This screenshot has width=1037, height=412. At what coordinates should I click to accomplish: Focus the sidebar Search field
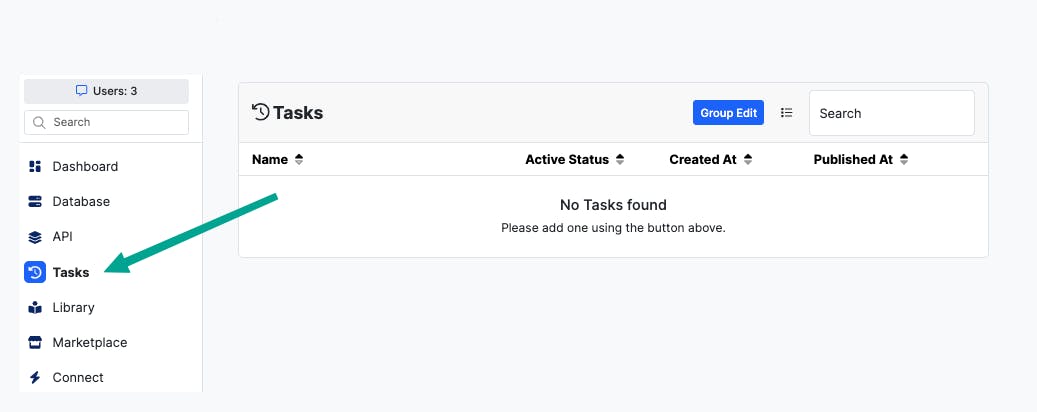pyautogui.click(x=115, y=122)
